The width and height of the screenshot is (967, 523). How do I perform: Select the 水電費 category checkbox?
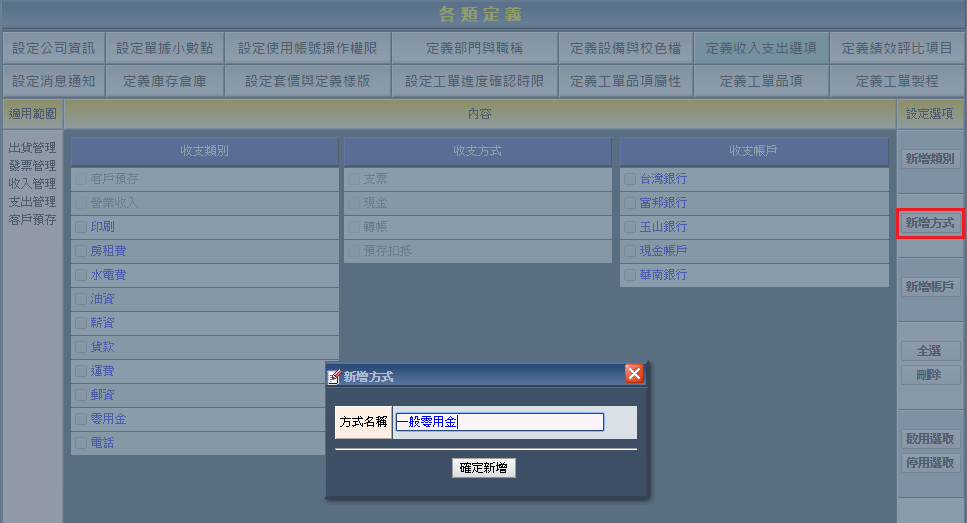(x=81, y=275)
